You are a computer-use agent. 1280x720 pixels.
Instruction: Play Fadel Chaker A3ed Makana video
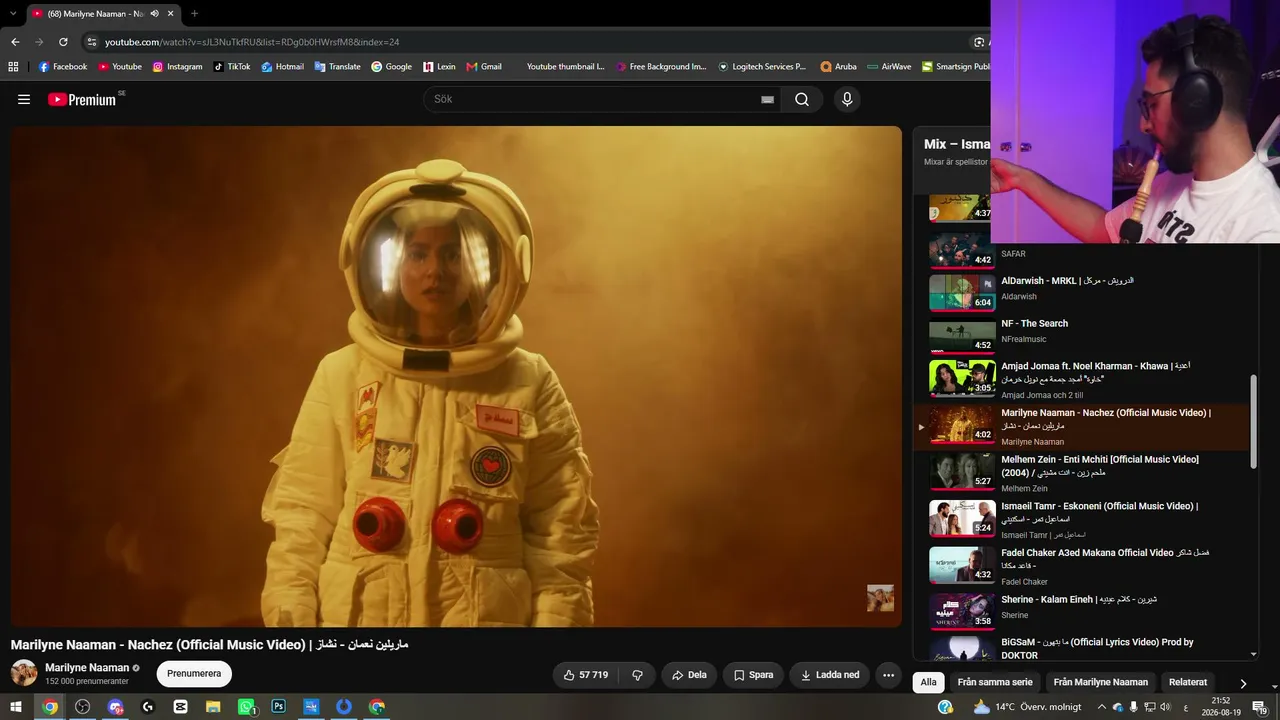1082,566
